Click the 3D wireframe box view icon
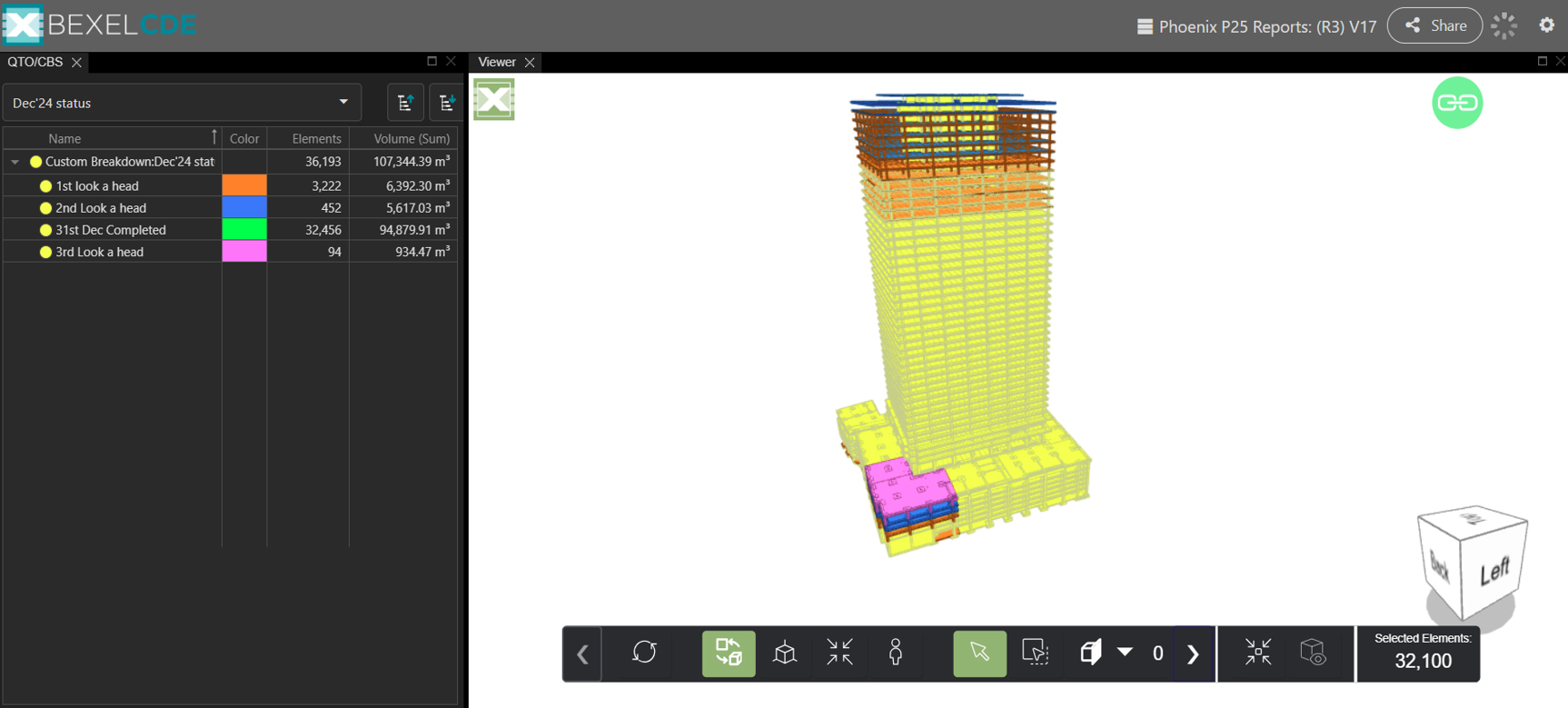1568x708 pixels. coord(784,653)
